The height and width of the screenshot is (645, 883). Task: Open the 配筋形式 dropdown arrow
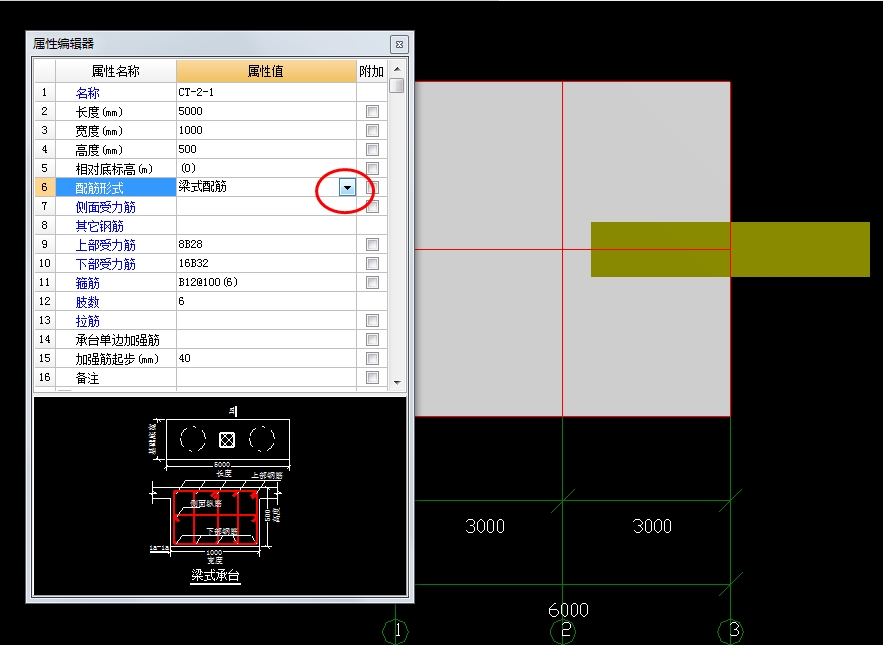click(x=347, y=188)
